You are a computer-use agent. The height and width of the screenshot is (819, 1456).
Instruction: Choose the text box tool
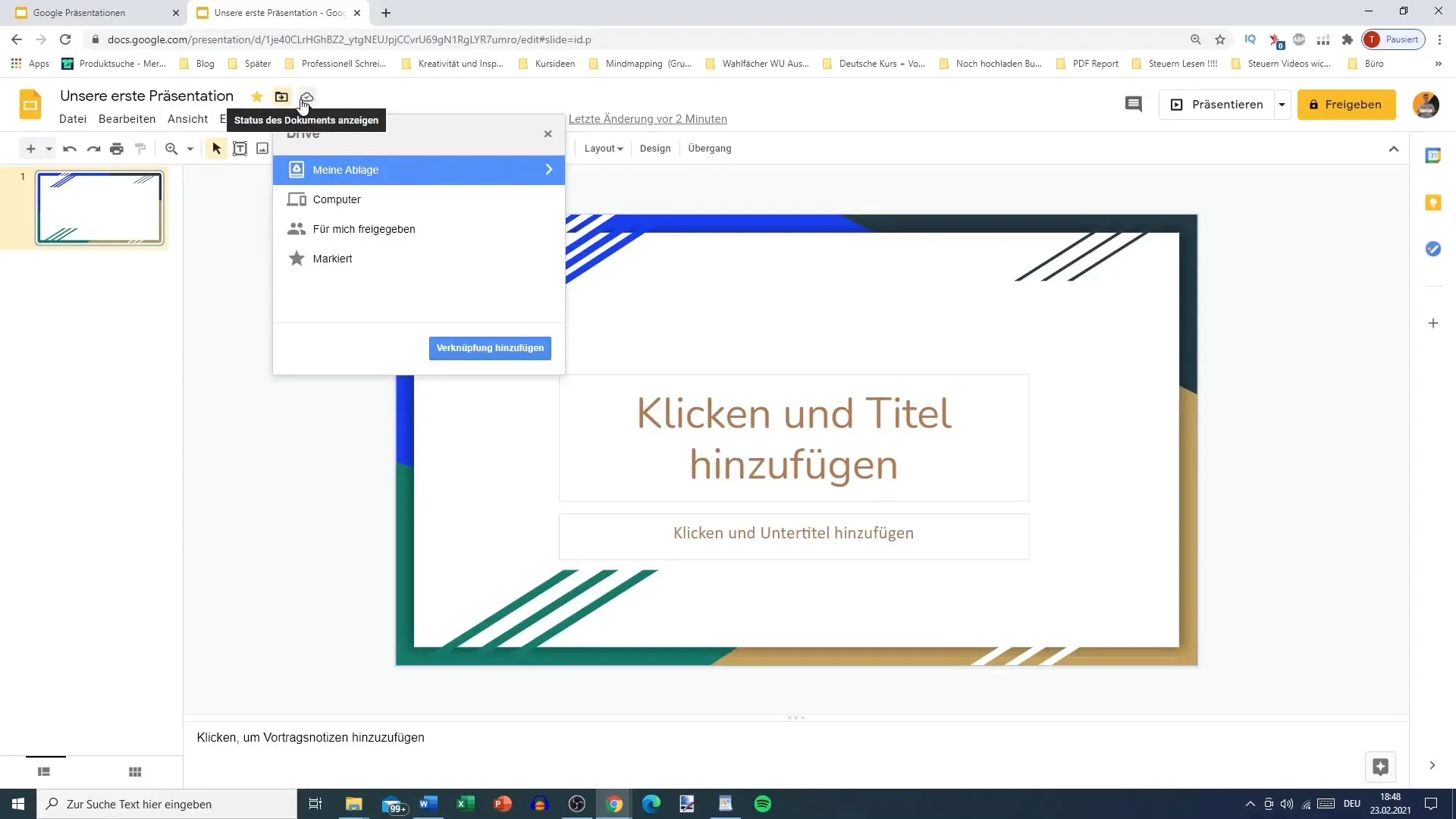click(x=240, y=149)
